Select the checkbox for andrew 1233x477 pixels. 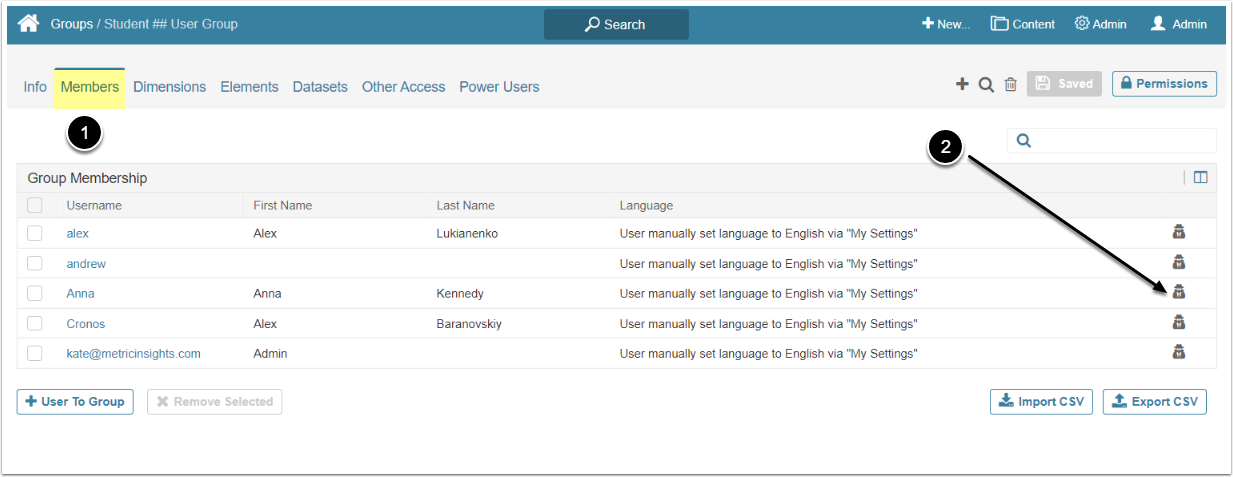[x=35, y=263]
